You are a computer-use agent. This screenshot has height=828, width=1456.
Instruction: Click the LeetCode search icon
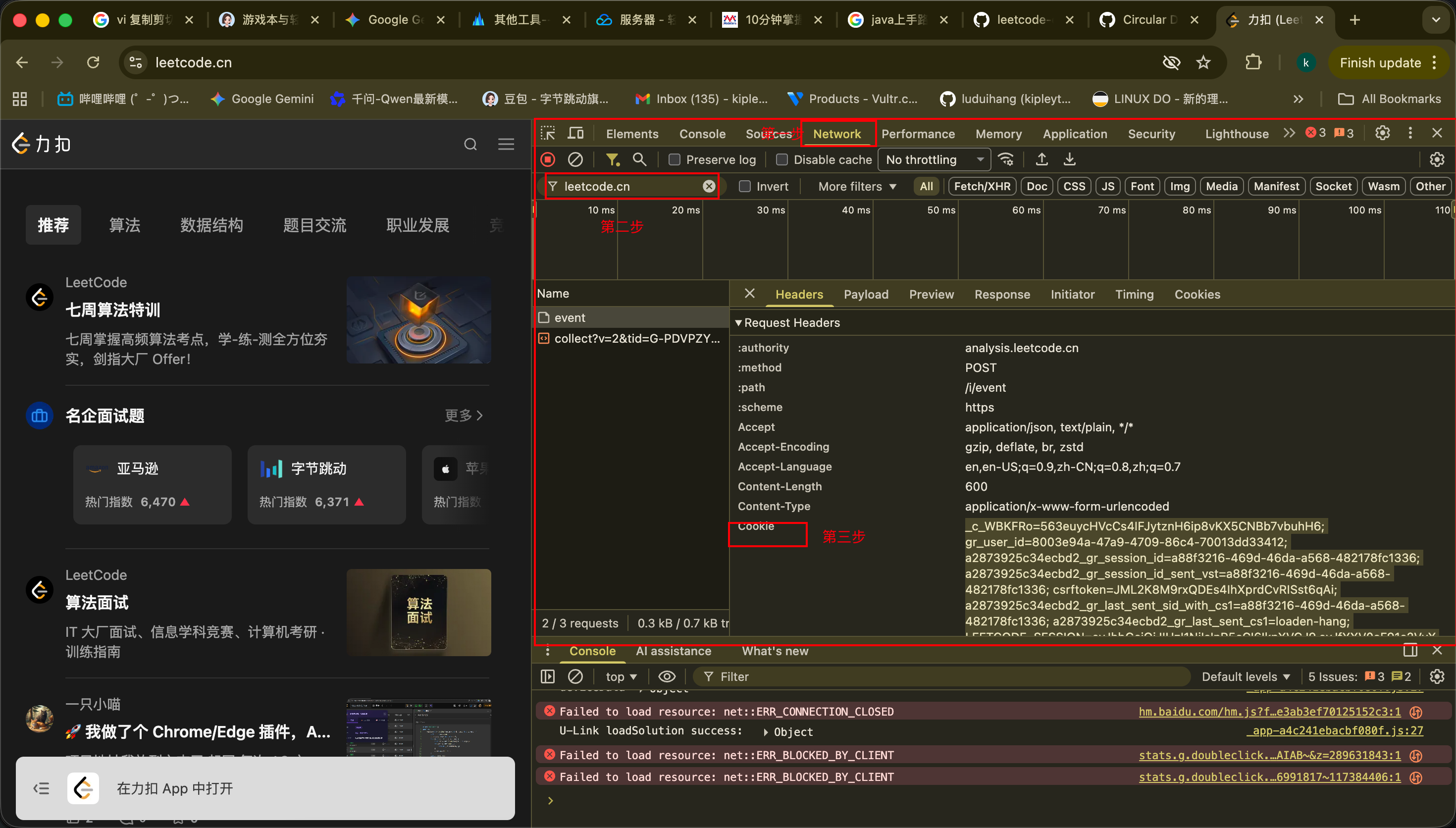[x=470, y=145]
